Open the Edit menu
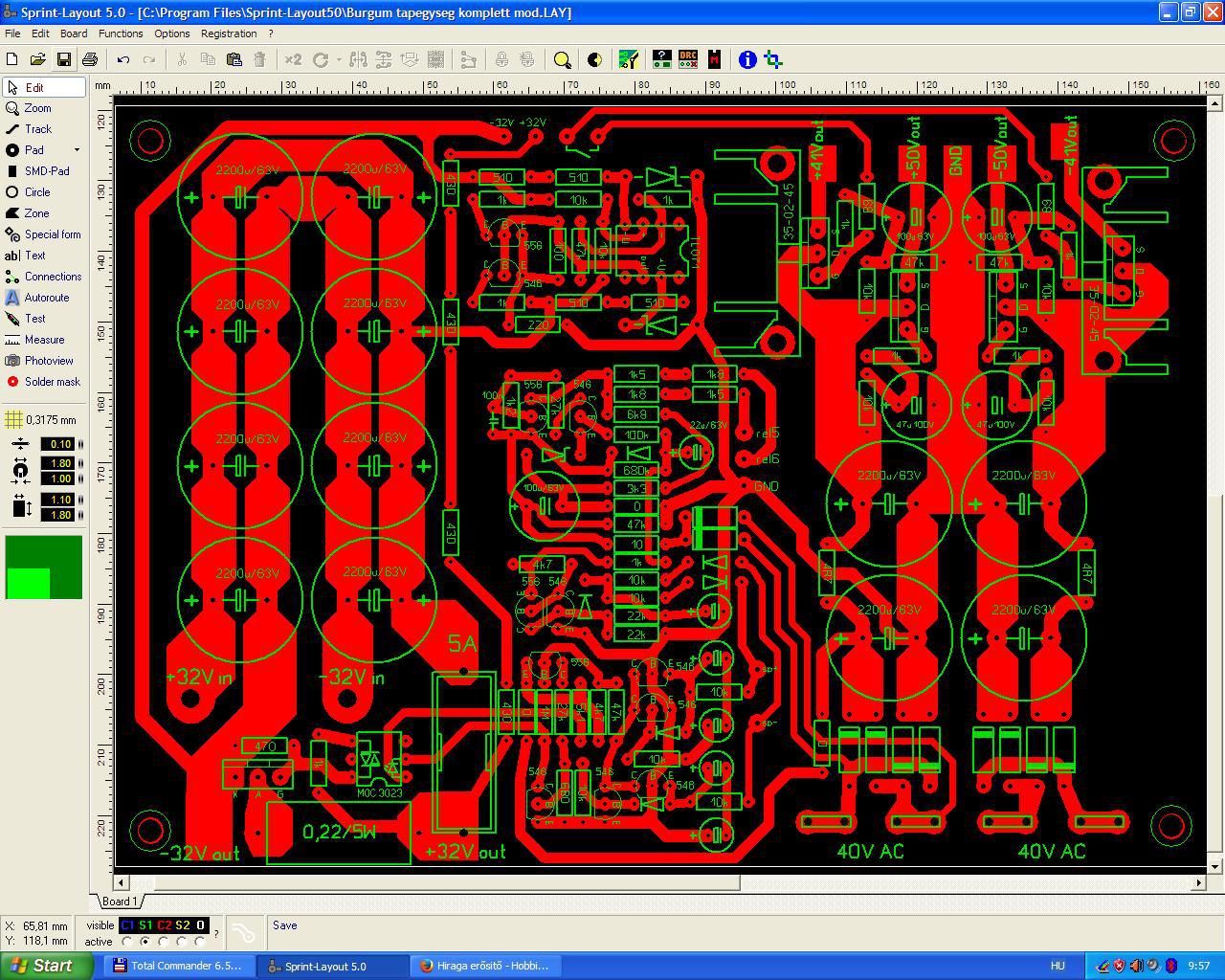Image resolution: width=1225 pixels, height=980 pixels. coord(40,33)
